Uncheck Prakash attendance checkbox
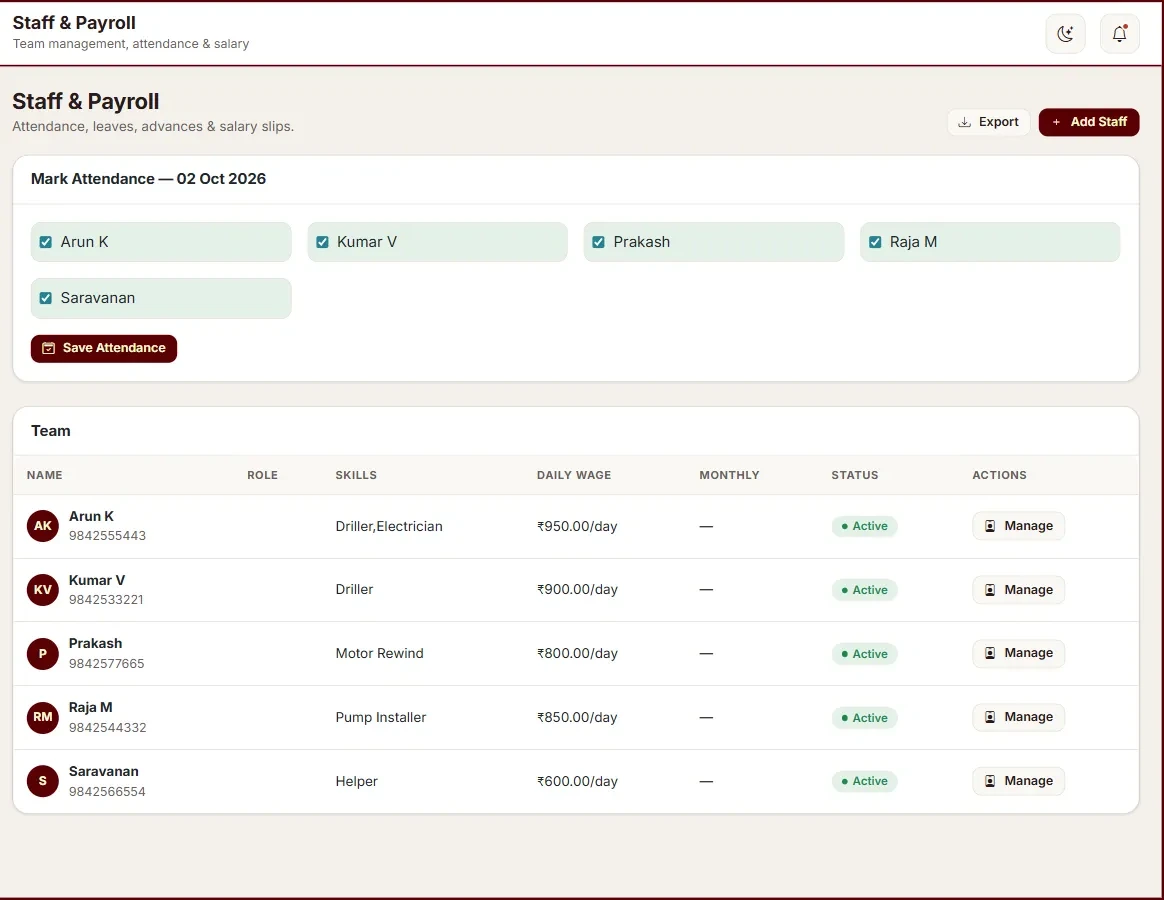The image size is (1164, 900). tap(598, 242)
